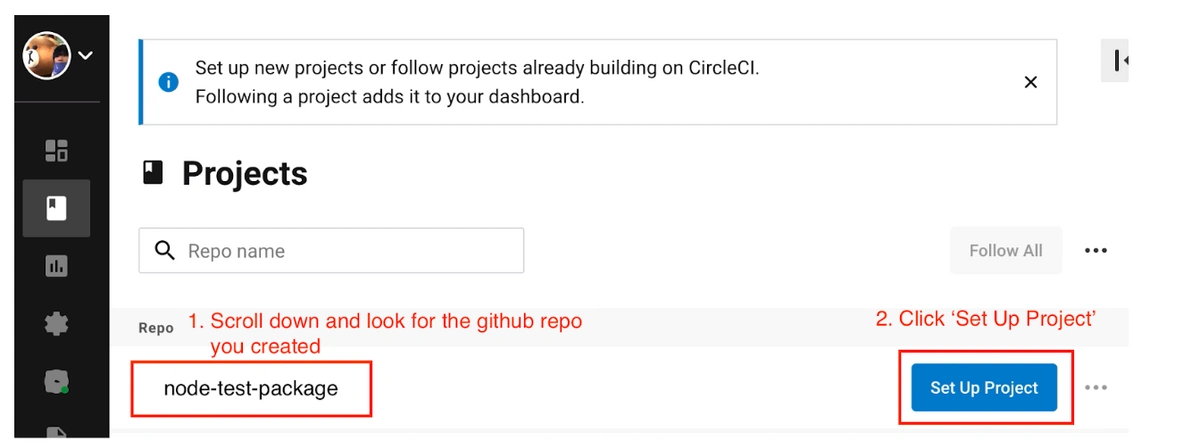Click the partially visible bottom sidebar icon
The image size is (1200, 448).
pos(56,433)
